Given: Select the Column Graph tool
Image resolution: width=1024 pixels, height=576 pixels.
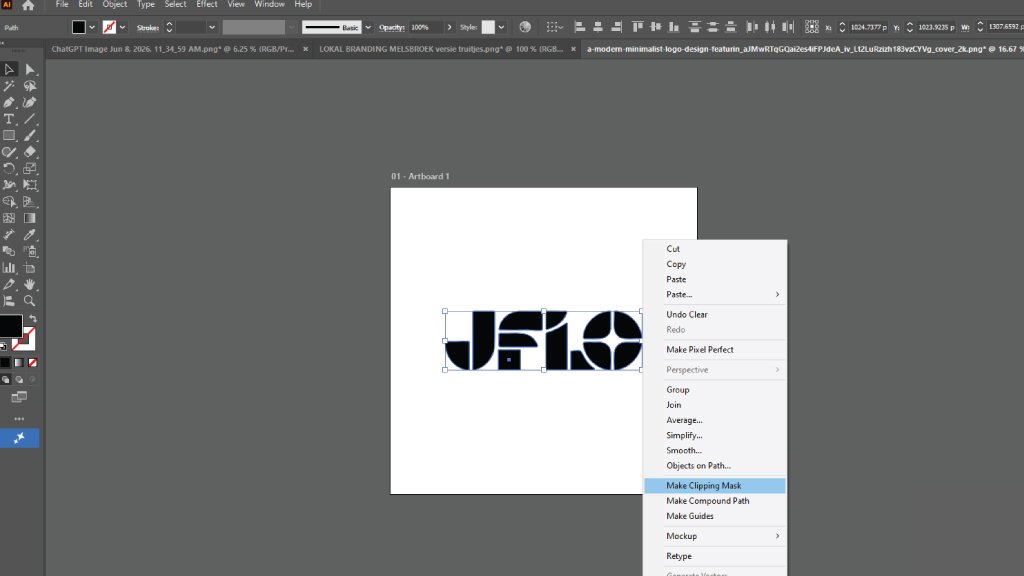Looking at the screenshot, I should (x=9, y=268).
